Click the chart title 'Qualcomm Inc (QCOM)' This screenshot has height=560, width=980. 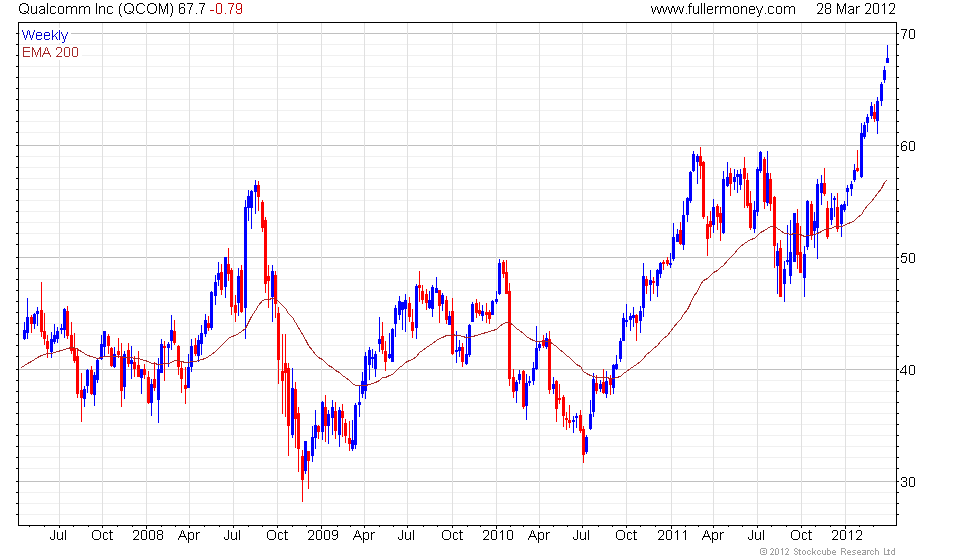click(96, 9)
